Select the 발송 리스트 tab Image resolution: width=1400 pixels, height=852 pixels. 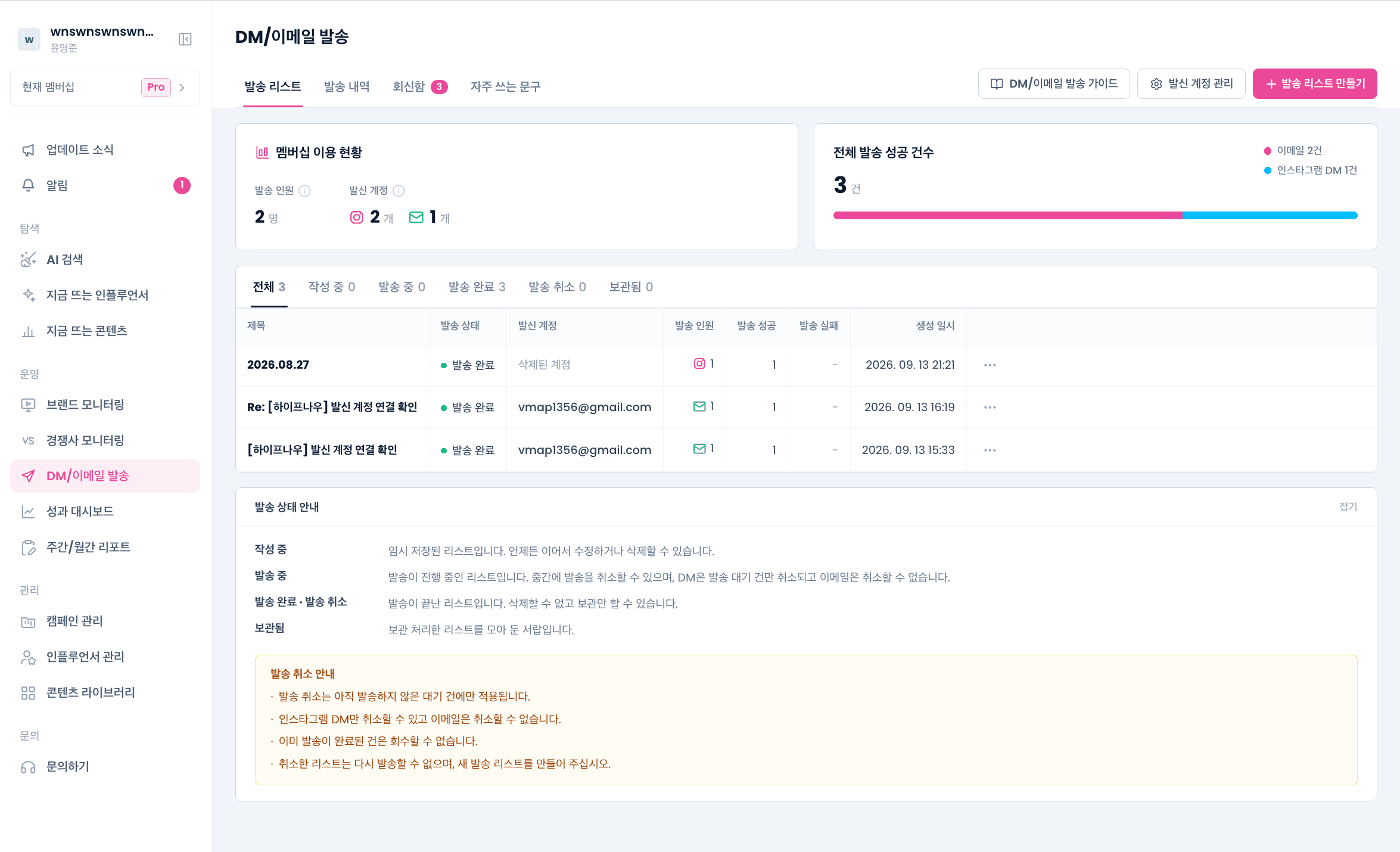pos(272,86)
